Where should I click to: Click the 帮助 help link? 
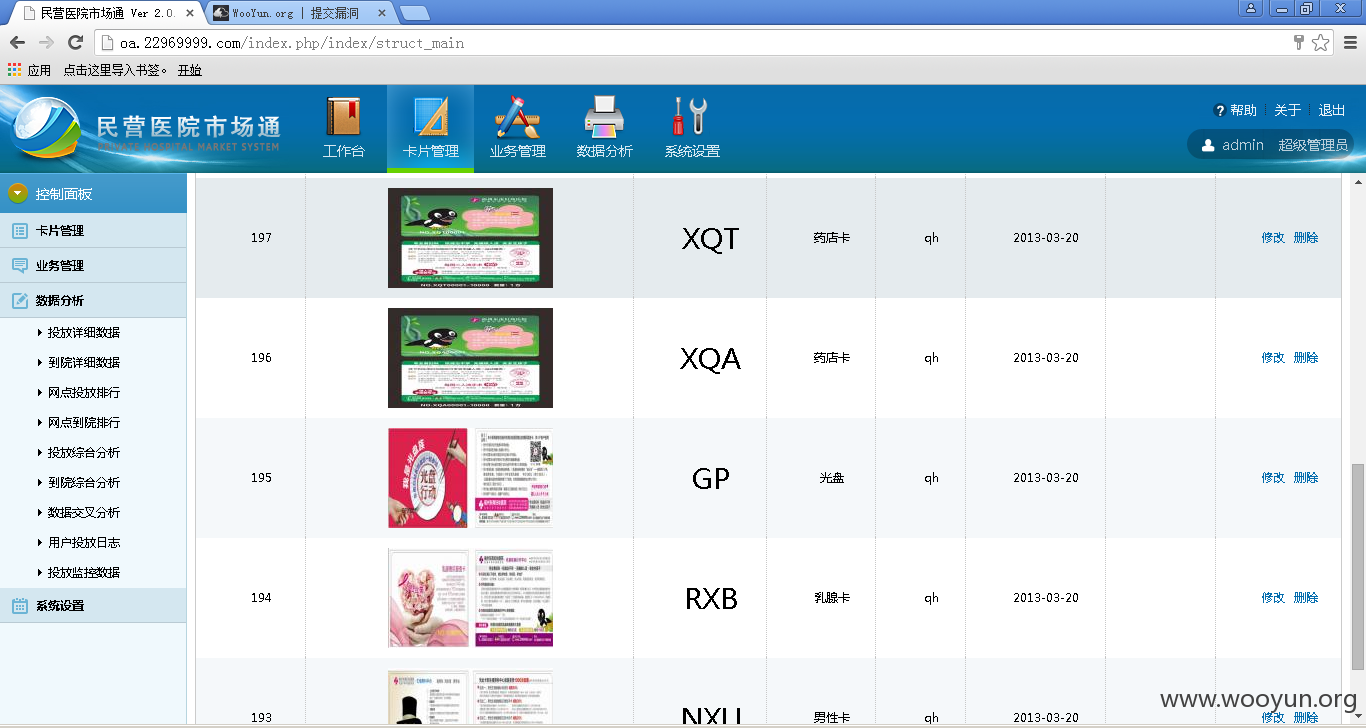[x=1243, y=110]
